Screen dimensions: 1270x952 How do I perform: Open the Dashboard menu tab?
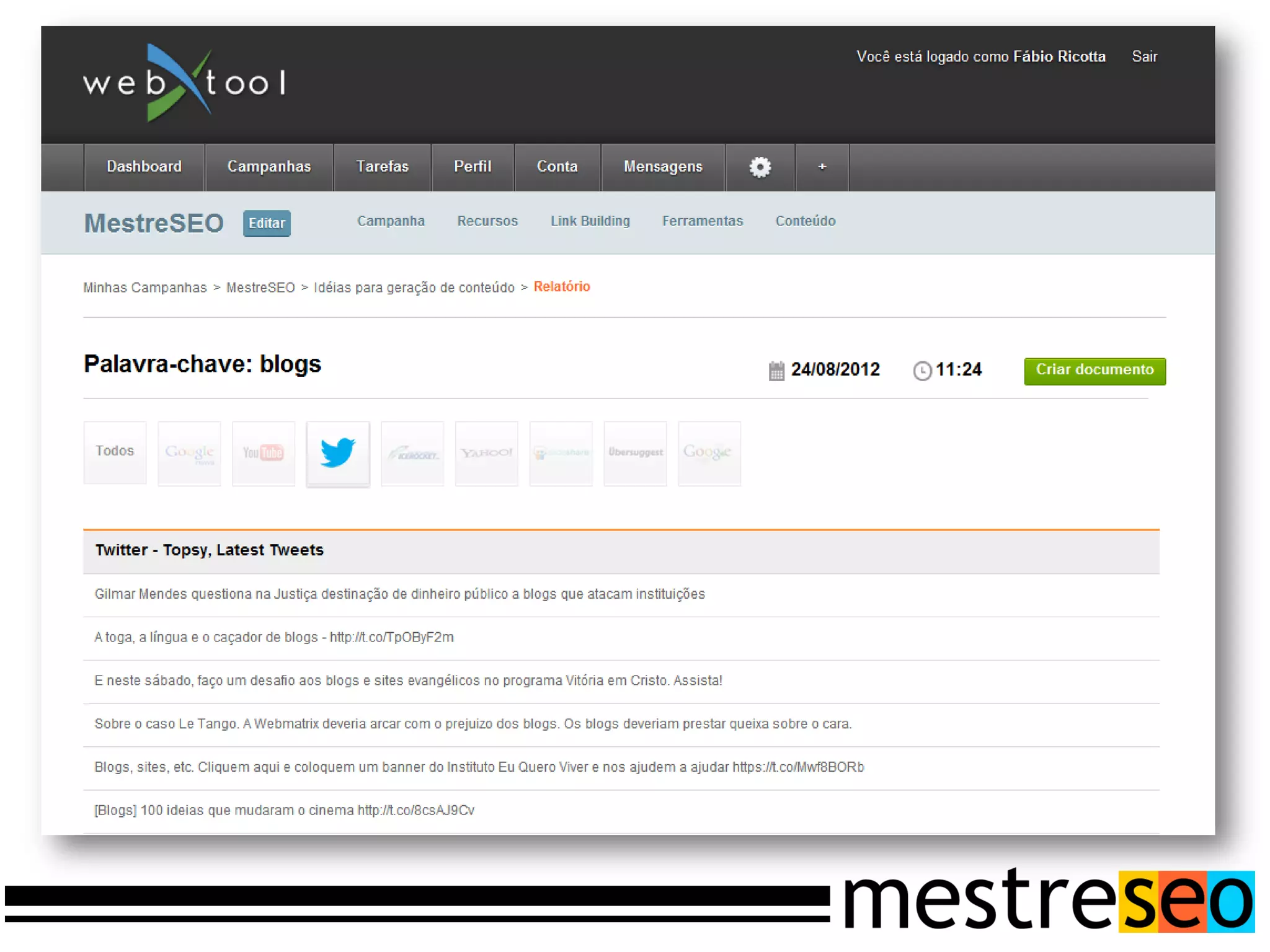[144, 167]
